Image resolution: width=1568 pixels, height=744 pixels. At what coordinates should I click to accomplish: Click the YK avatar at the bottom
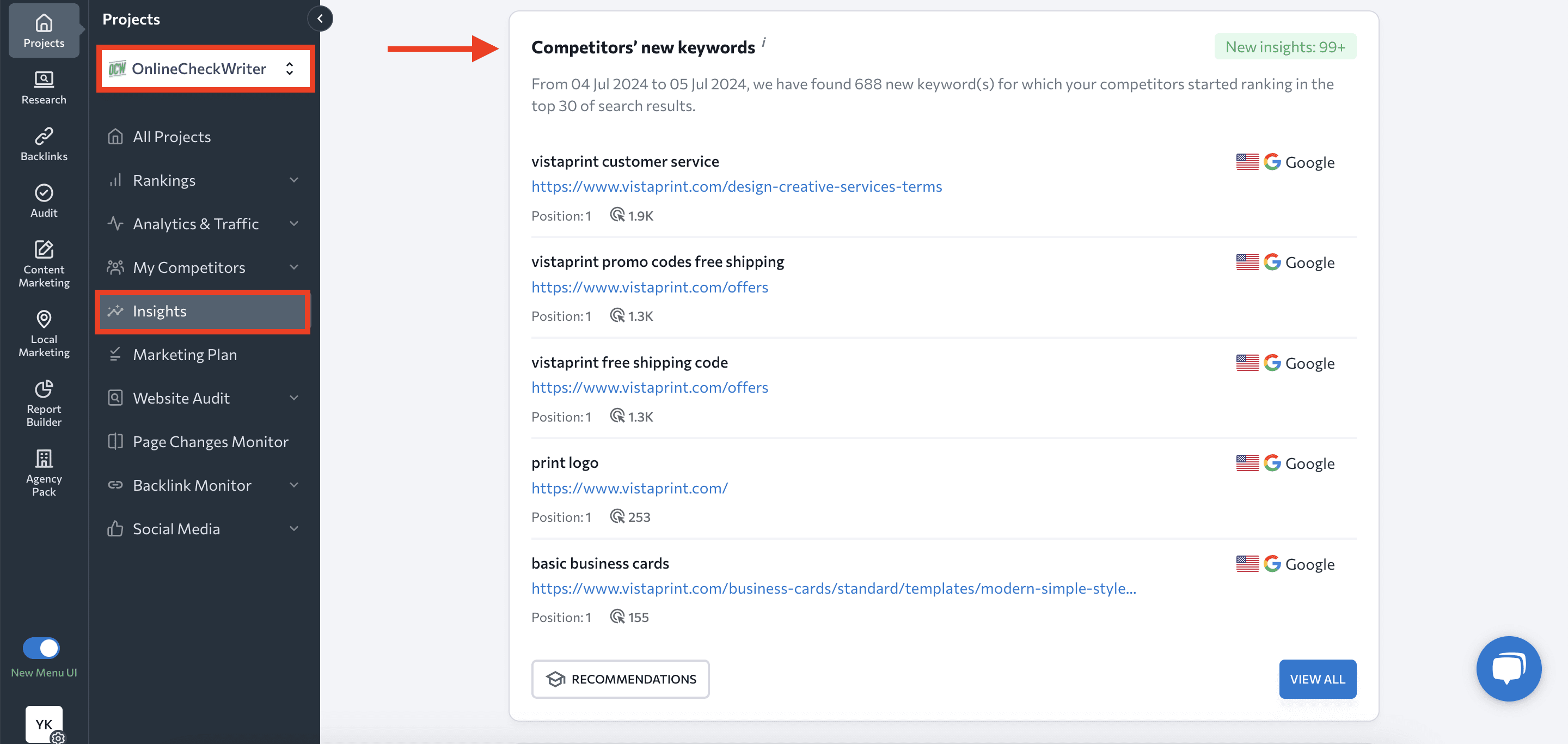43,724
